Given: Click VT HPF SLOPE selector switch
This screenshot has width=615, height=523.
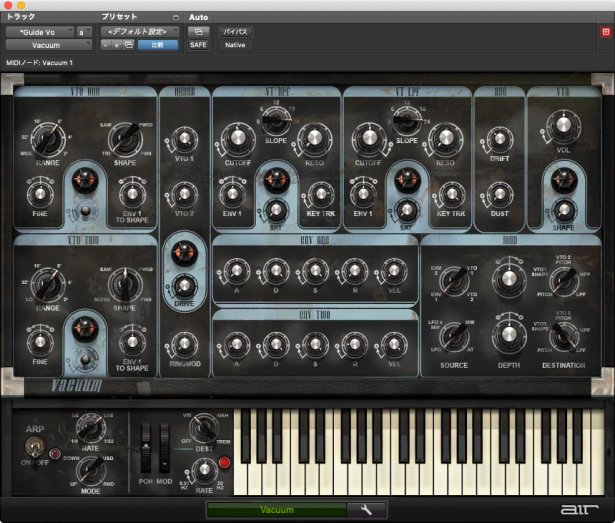Looking at the screenshot, I should [276, 119].
